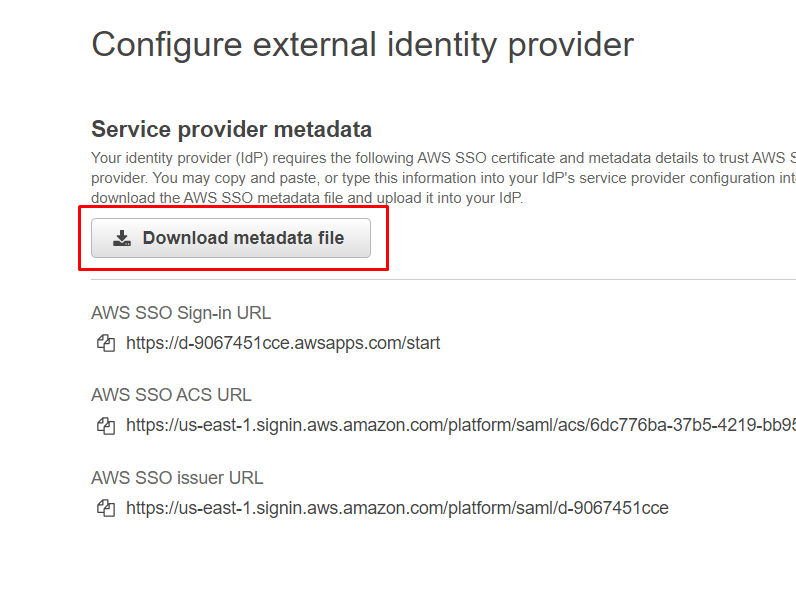Click the Download metadata file button
Viewport: 796px width, 612px height.
pyautogui.click(x=231, y=238)
